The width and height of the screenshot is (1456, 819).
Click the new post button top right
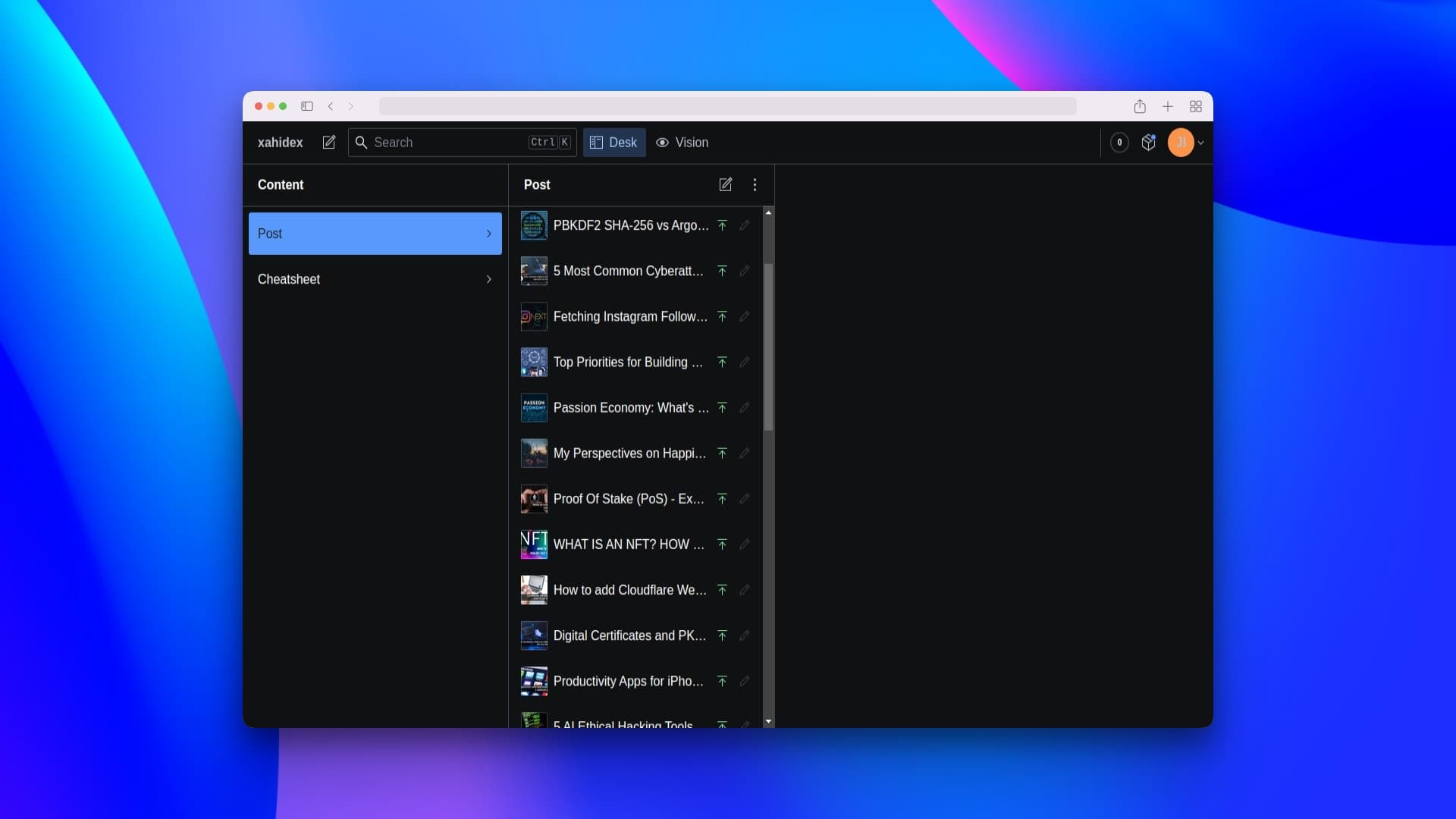(x=725, y=184)
